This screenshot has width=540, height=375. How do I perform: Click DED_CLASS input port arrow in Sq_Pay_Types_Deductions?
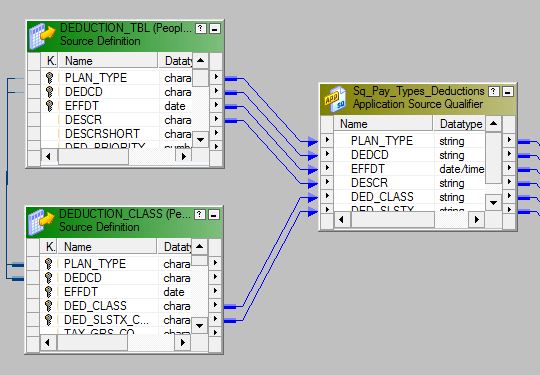[x=327, y=196]
